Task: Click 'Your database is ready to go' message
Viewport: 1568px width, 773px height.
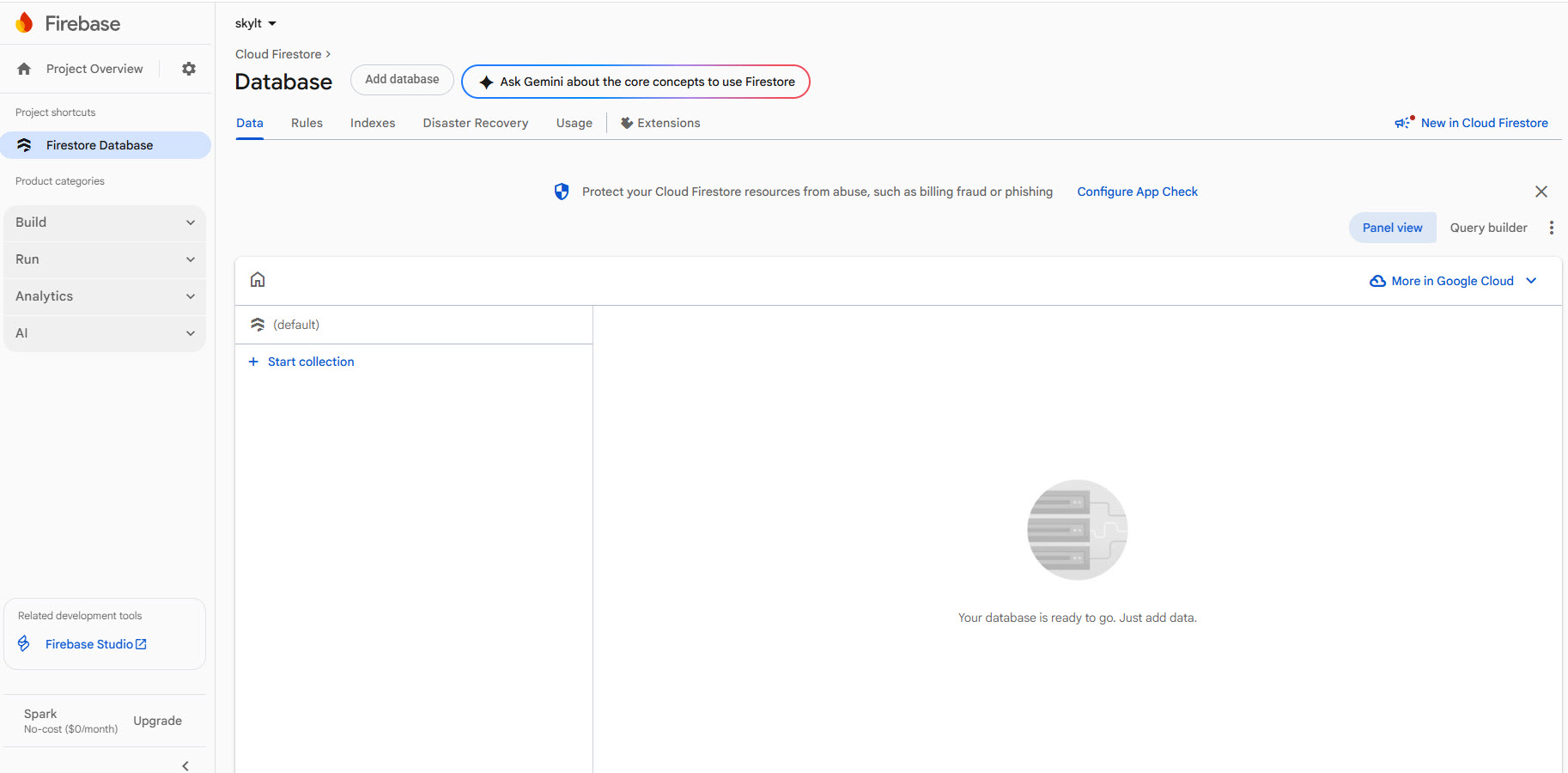Action: click(1078, 618)
